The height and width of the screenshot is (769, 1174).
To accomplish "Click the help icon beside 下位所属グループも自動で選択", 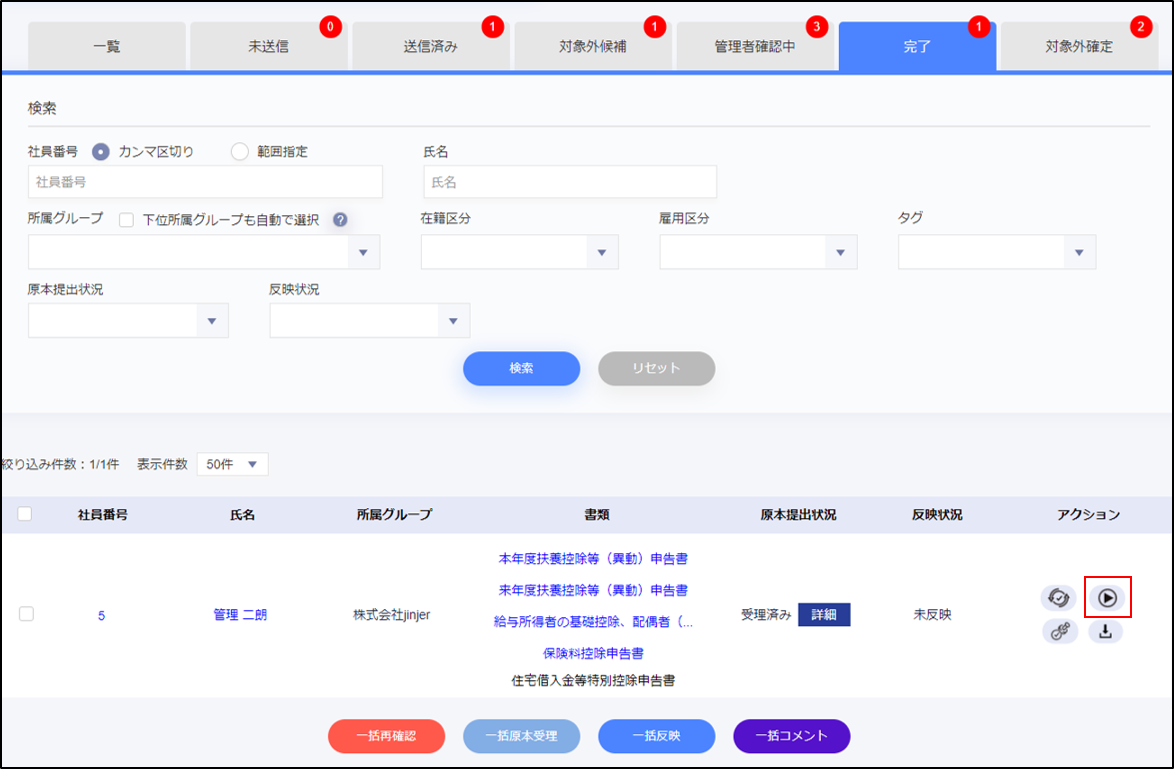I will coord(340,220).
